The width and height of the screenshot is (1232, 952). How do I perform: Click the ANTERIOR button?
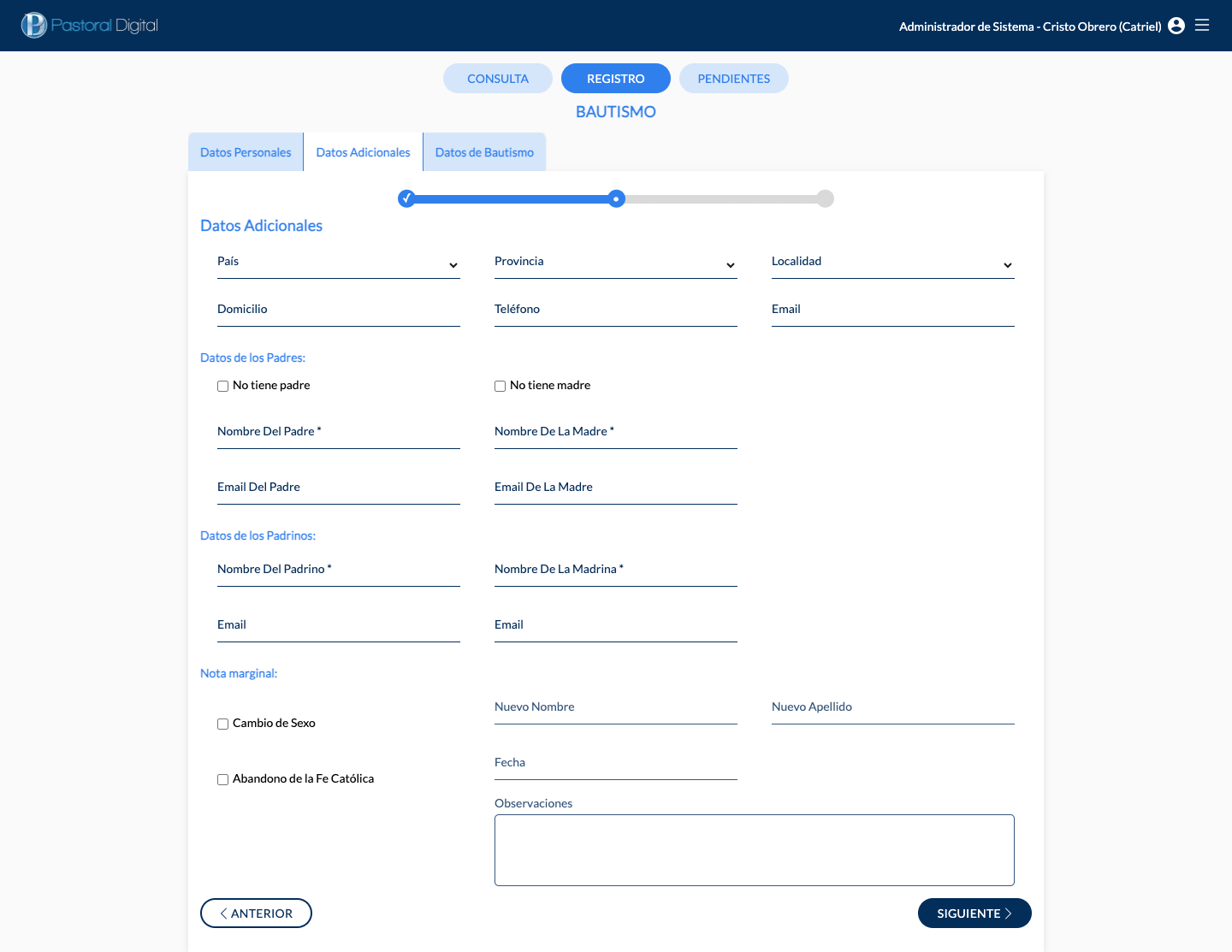click(256, 913)
